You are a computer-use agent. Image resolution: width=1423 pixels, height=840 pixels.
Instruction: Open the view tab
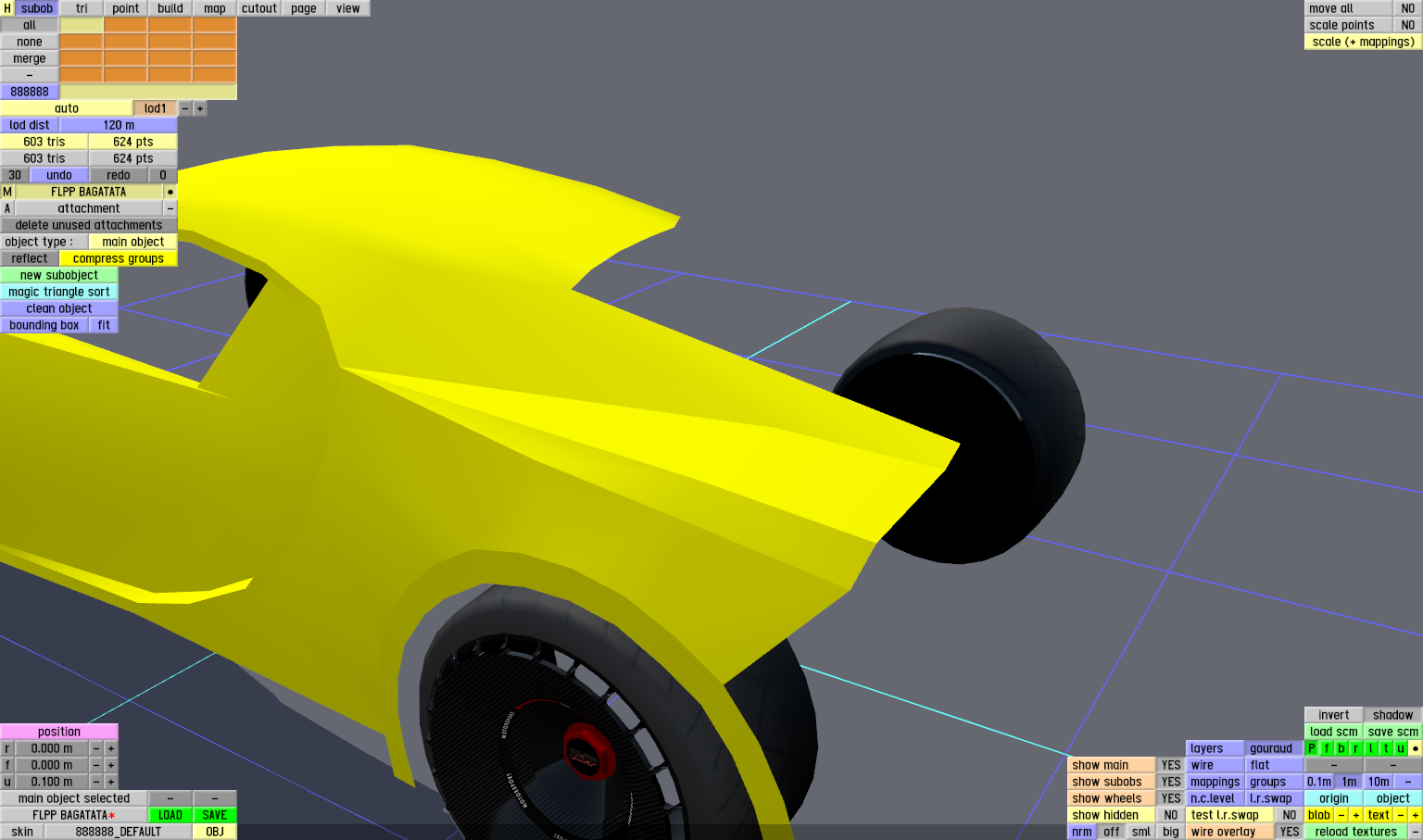pos(348,8)
